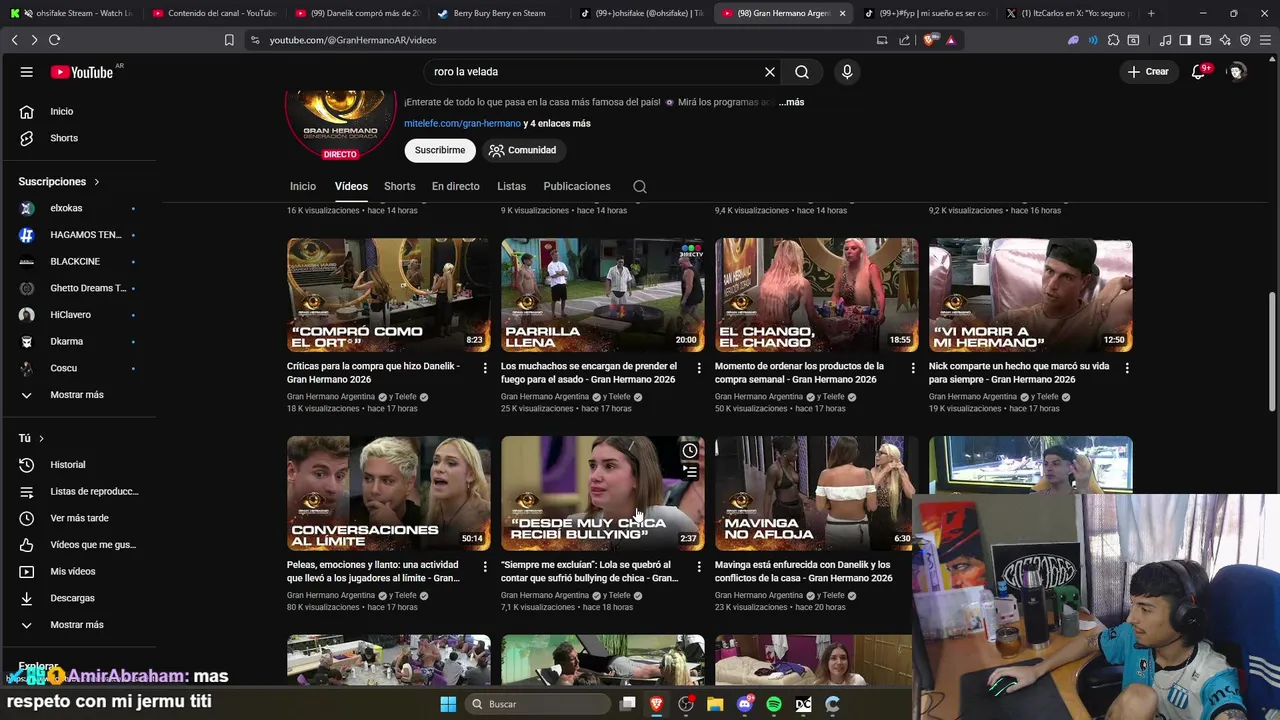This screenshot has width=1280, height=720.
Task: Expand Suscripciones section chevron
Action: (97, 182)
